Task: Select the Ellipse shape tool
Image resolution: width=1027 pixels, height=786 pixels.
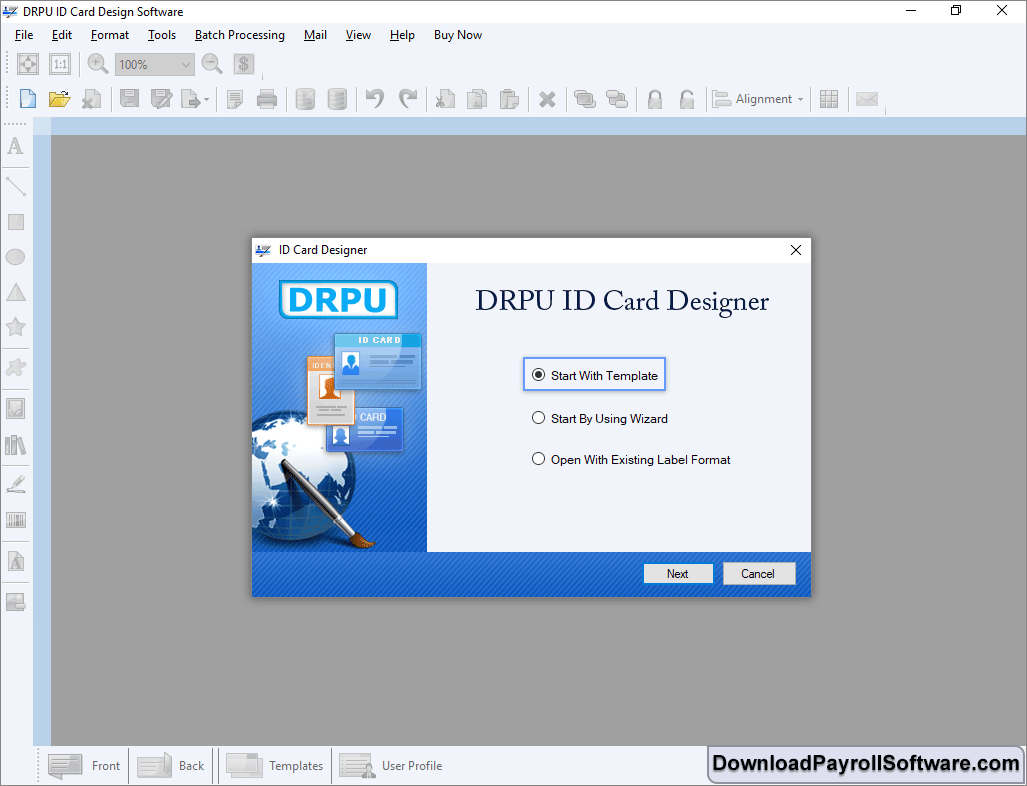Action: 15,257
